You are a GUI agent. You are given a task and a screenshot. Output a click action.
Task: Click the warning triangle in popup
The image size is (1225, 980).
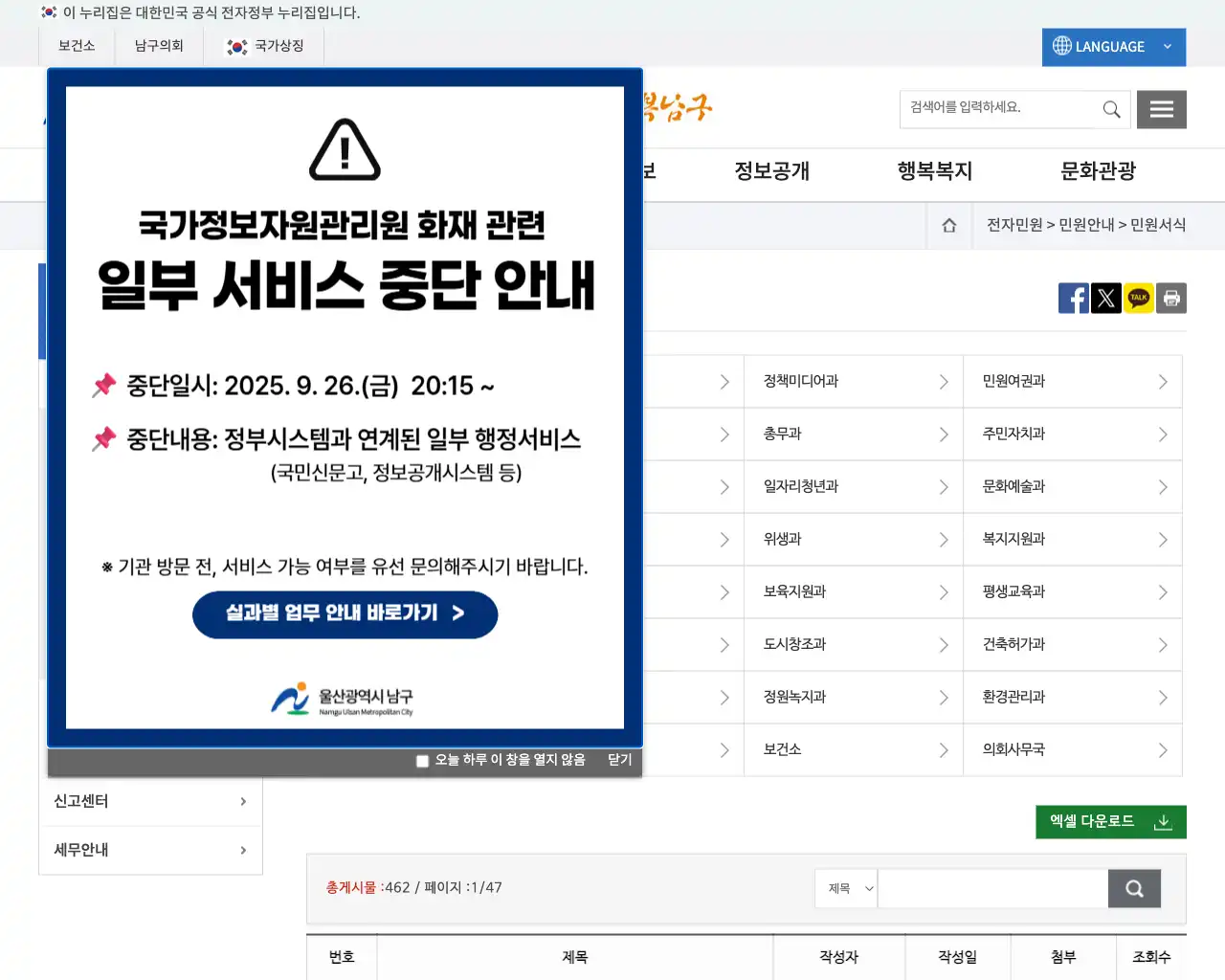345,149
